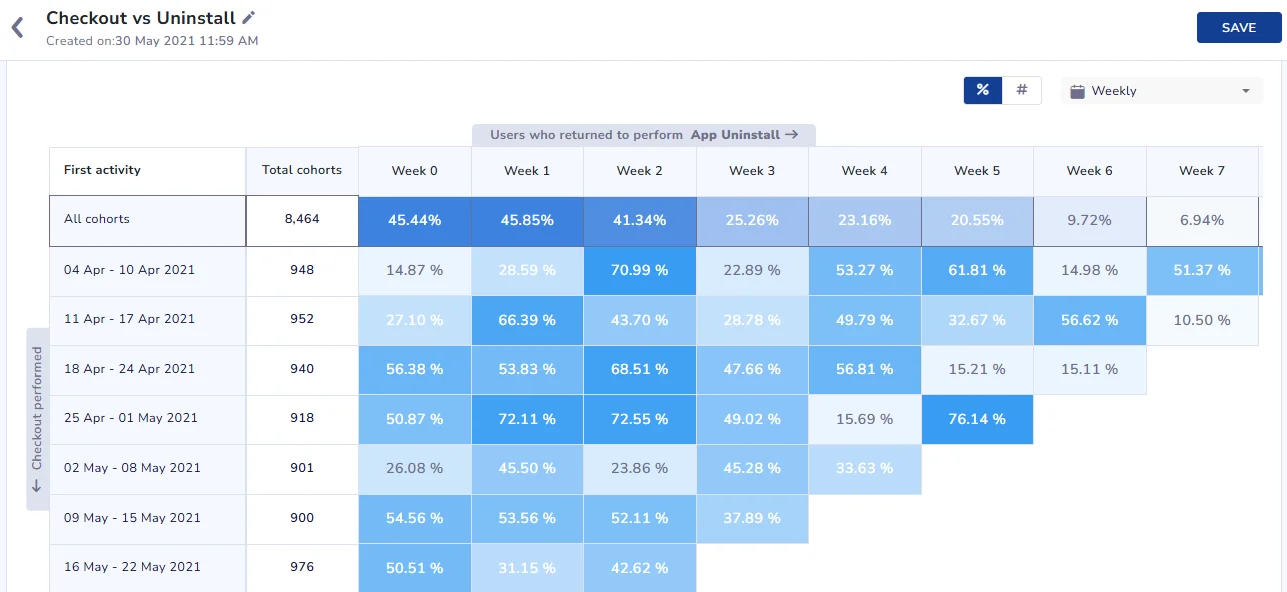1287x592 pixels.
Task: Click the 45.44% All cohorts cell
Action: (414, 220)
